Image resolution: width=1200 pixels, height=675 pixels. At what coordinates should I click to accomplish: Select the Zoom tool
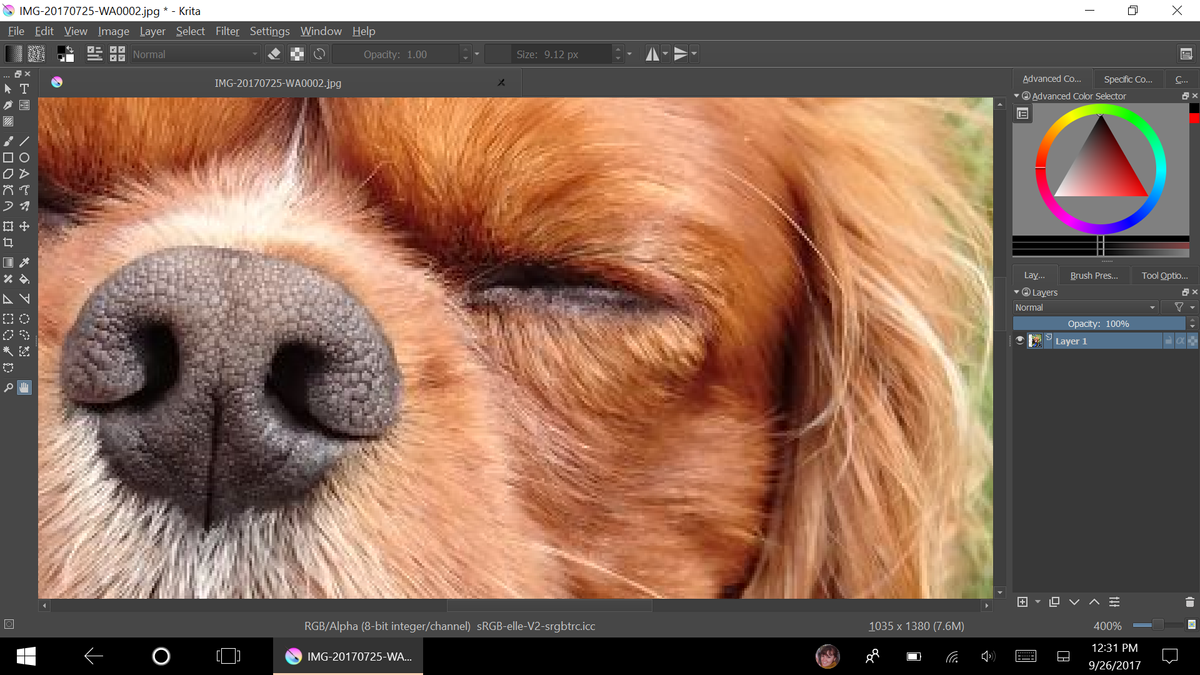8,387
